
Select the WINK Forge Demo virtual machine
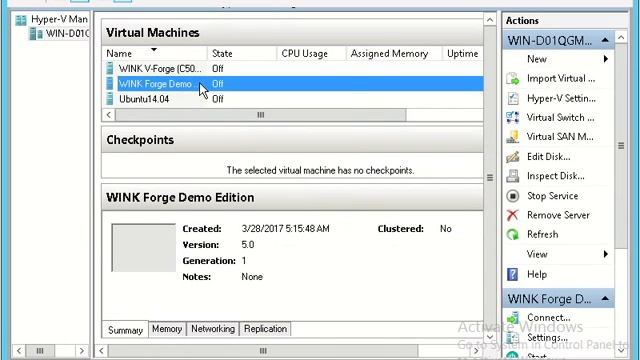click(x=155, y=84)
